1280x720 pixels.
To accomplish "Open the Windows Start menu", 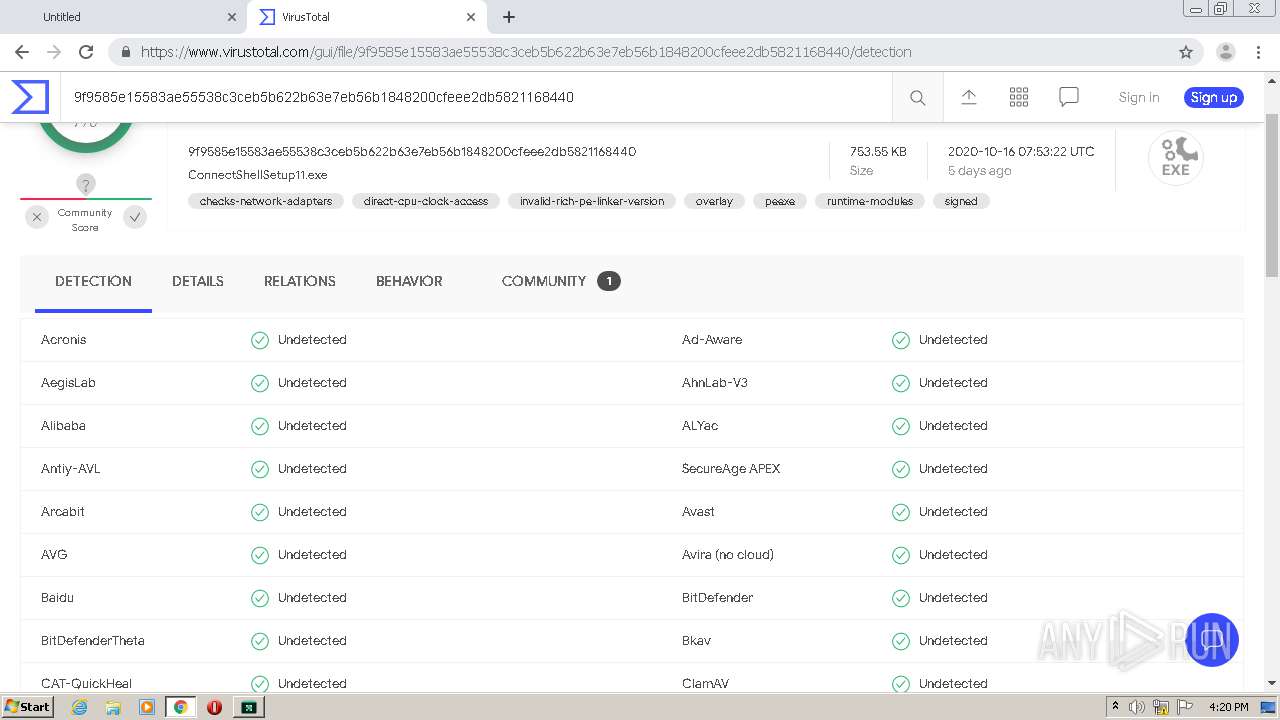I will (28, 707).
